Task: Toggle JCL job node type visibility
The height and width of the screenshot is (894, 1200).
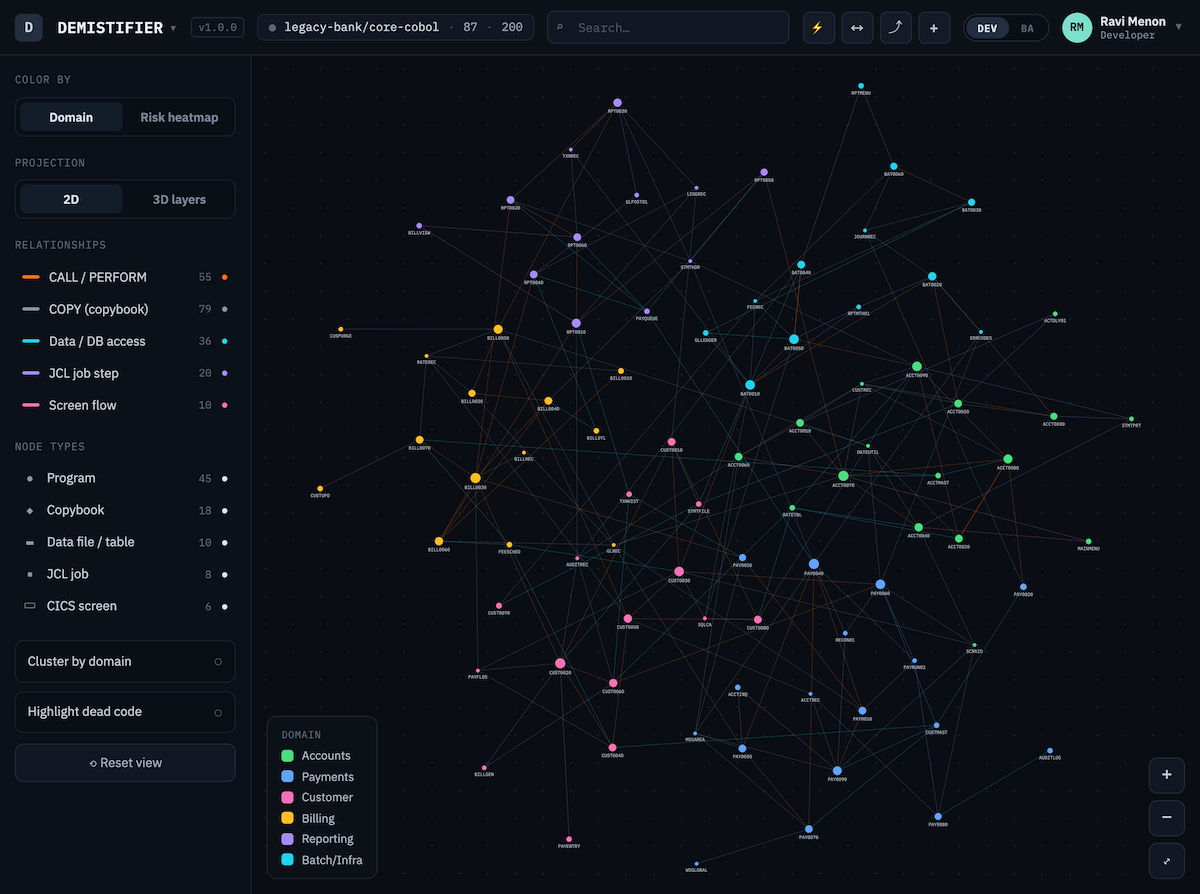Action: [x=125, y=574]
